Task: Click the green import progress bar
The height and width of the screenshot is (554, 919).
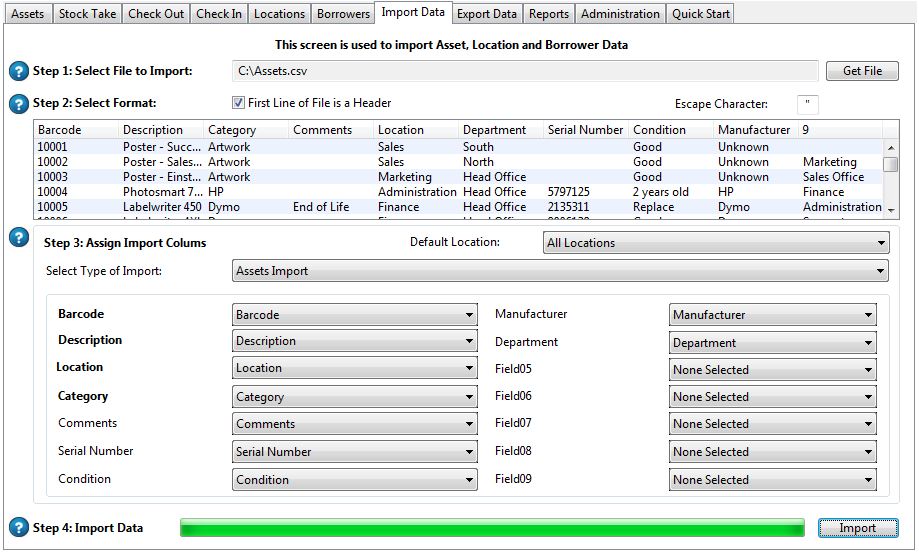Action: pyautogui.click(x=491, y=528)
